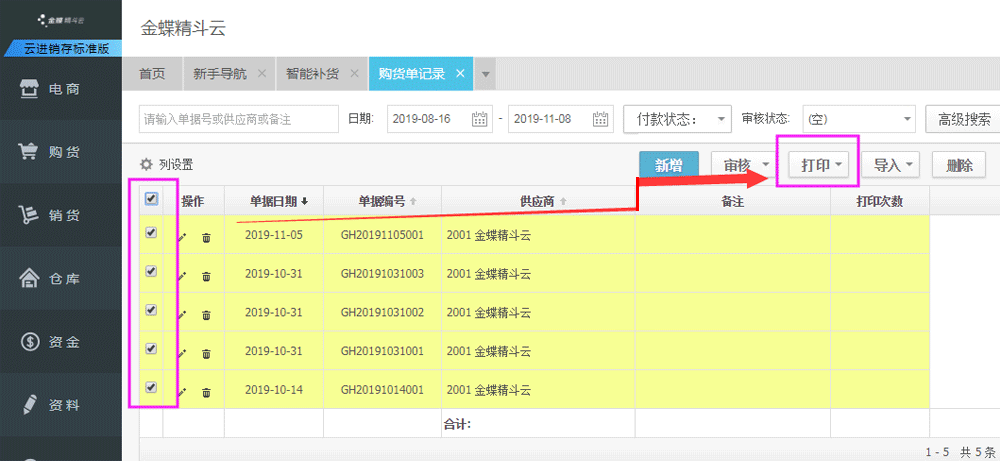The height and width of the screenshot is (461, 1000).
Task: Click the 删除 button
Action: pyautogui.click(x=960, y=165)
